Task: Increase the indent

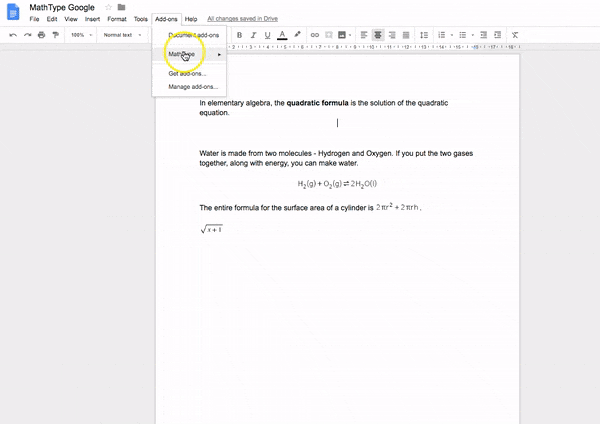Action: tap(497, 35)
